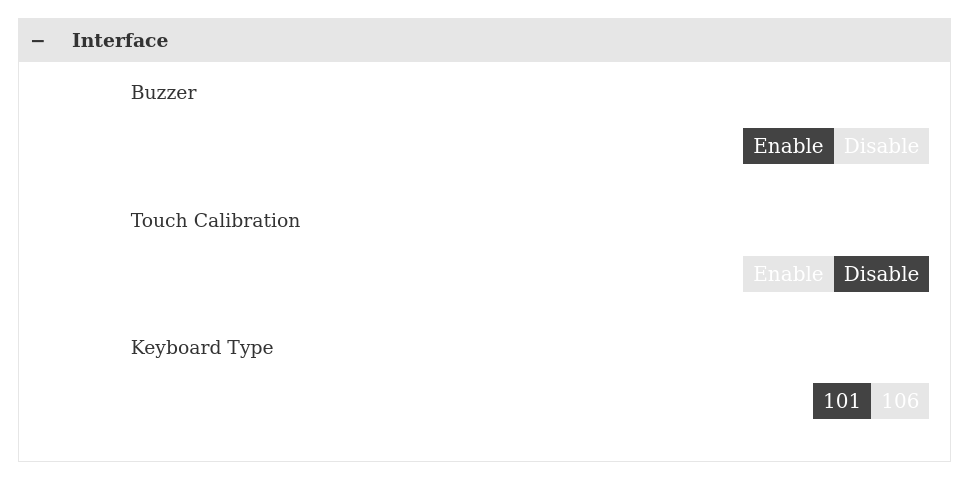Hide Interface settings via header minus
The image size is (973, 481).
click(38, 41)
